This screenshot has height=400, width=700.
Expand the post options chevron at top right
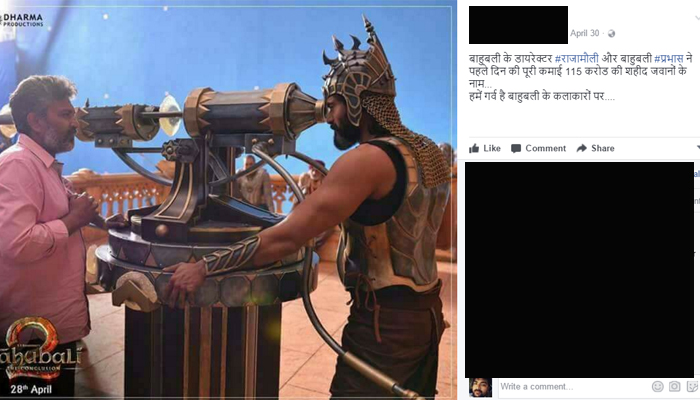pyautogui.click(x=697, y=18)
